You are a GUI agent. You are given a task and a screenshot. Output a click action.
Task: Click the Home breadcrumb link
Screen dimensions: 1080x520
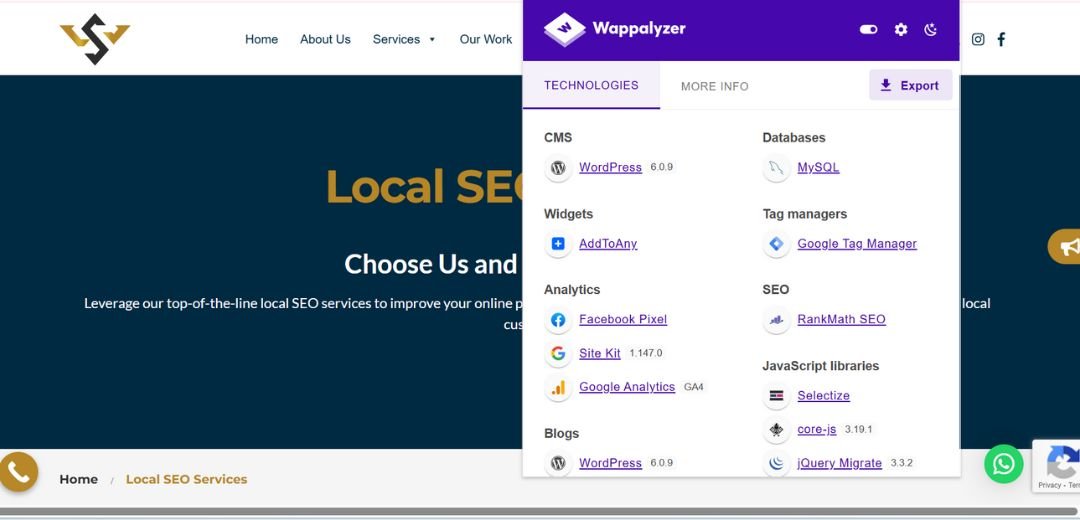[x=79, y=479]
